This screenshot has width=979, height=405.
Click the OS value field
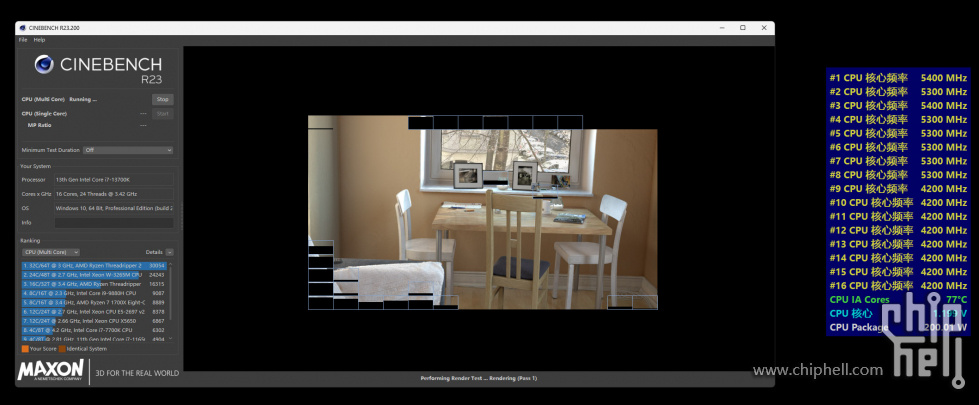pyautogui.click(x=114, y=208)
